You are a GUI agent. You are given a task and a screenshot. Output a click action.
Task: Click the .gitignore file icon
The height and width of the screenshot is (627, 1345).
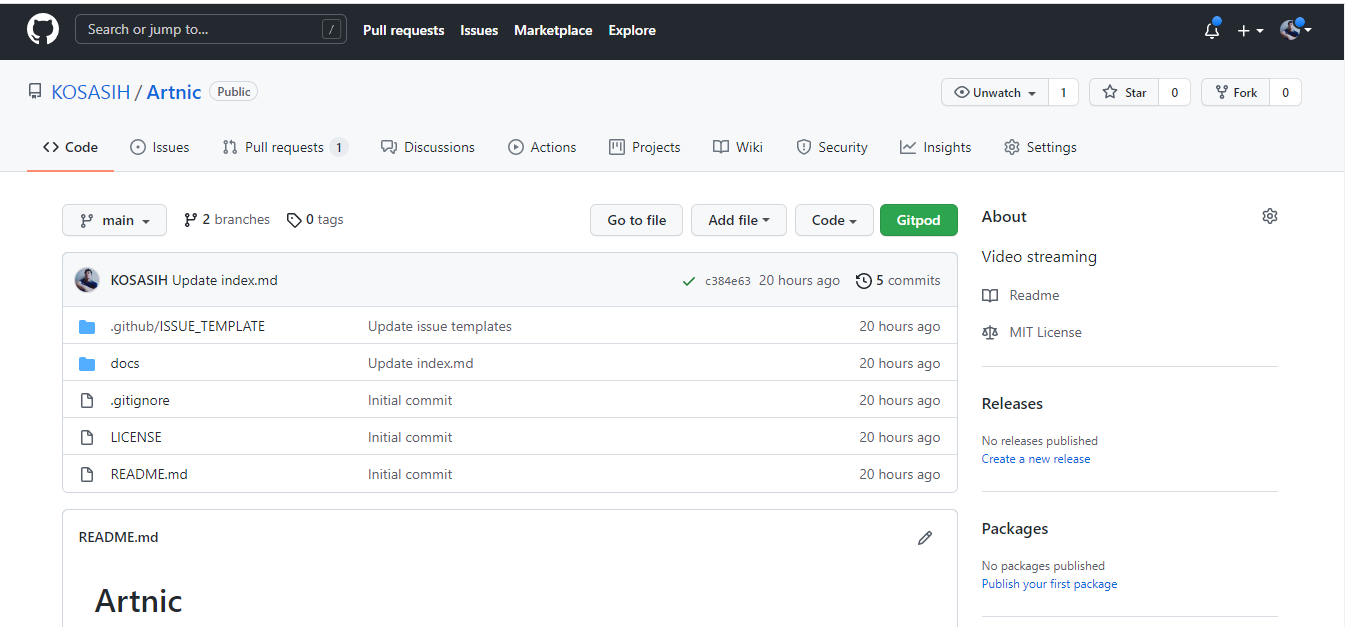(x=87, y=400)
